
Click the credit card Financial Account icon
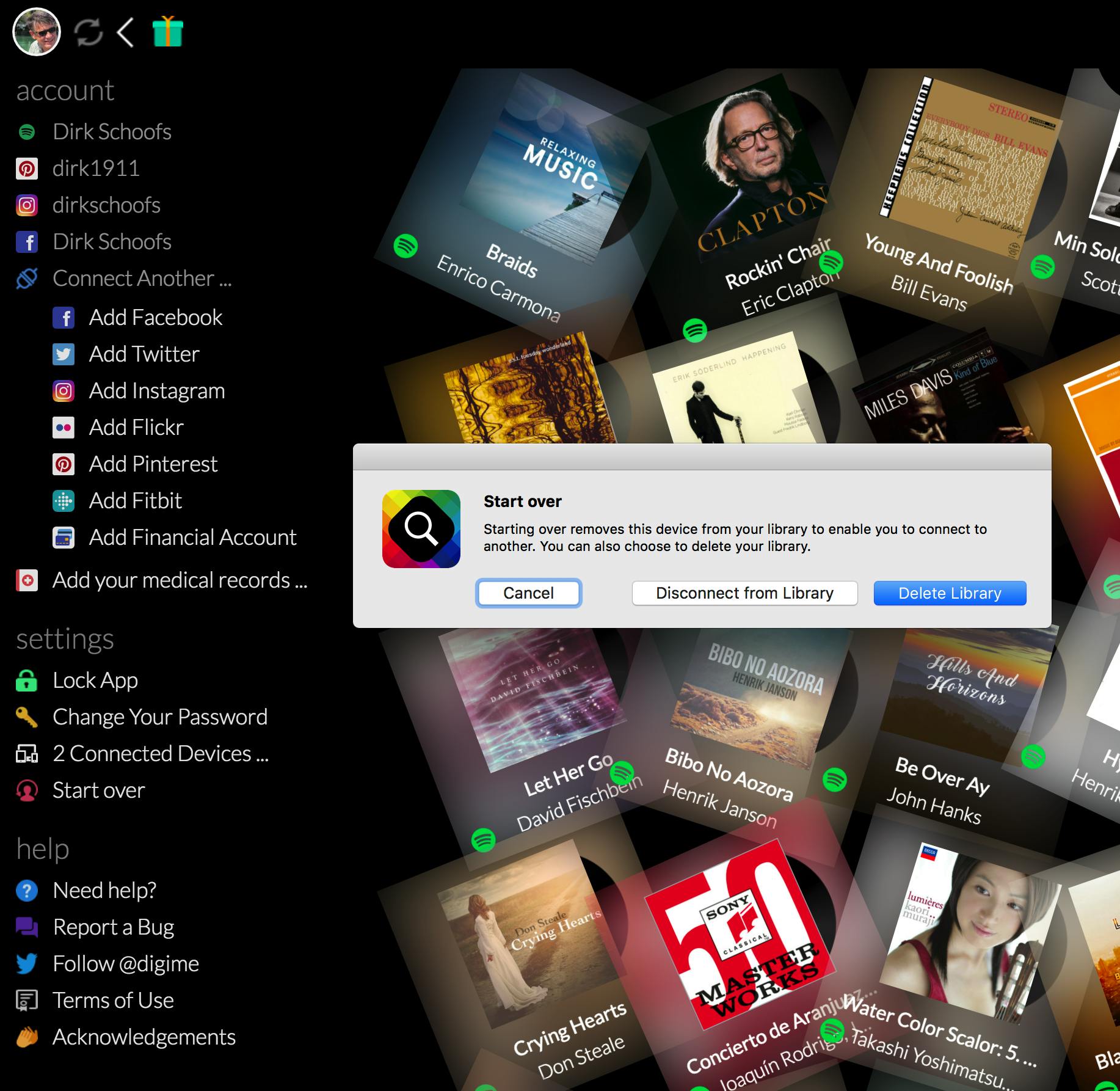click(64, 538)
